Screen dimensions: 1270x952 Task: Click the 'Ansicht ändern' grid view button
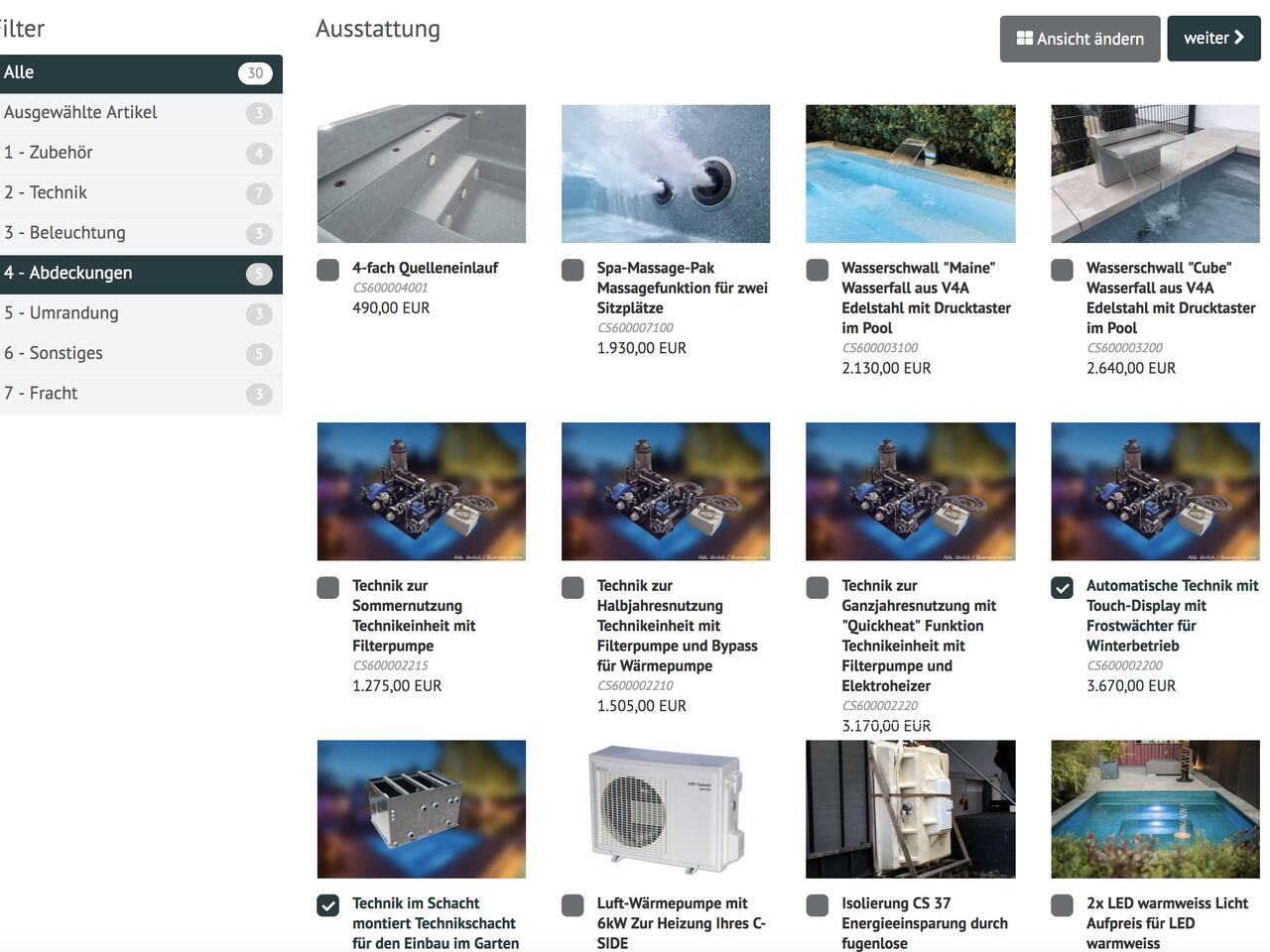tap(1079, 39)
